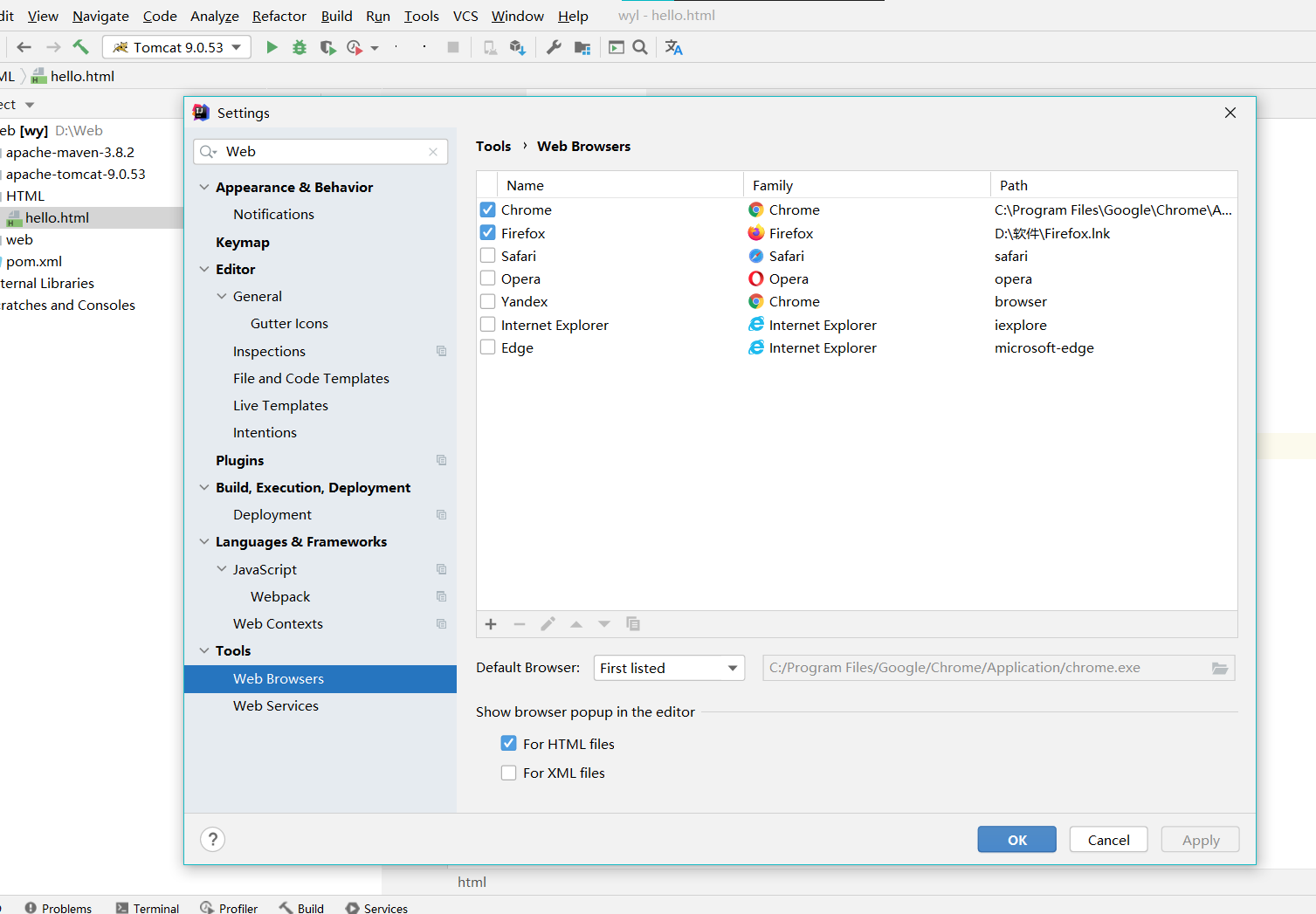Uncheck the Chrome browser checkbox
This screenshot has width=1316, height=914.
pos(488,210)
